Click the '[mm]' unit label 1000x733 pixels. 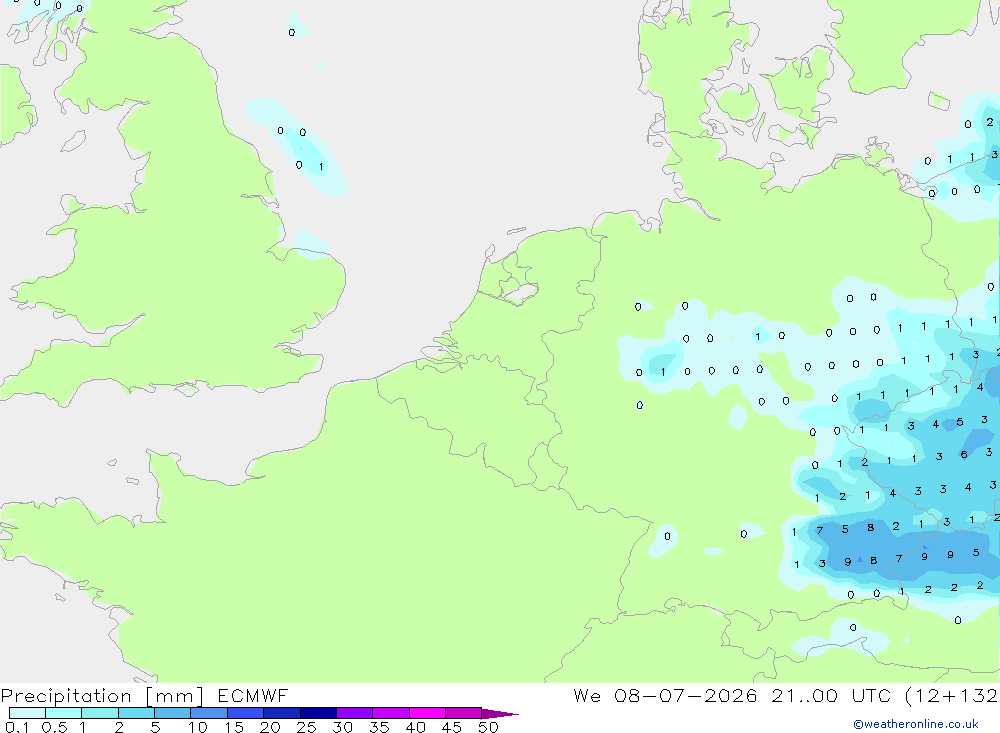[174, 696]
